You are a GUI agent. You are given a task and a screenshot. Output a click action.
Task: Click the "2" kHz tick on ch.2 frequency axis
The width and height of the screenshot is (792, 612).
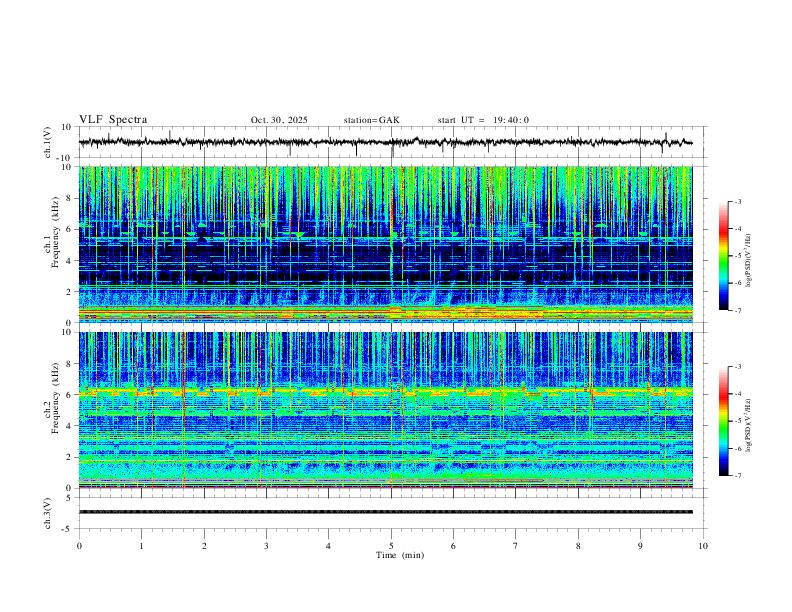(69, 457)
